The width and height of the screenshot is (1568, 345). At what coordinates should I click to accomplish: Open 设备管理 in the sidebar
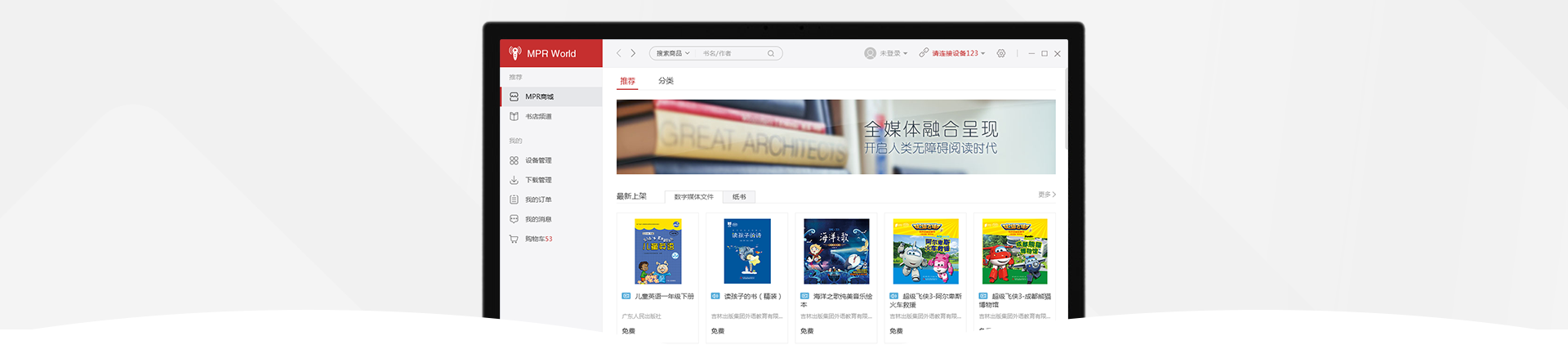pyautogui.click(x=551, y=160)
